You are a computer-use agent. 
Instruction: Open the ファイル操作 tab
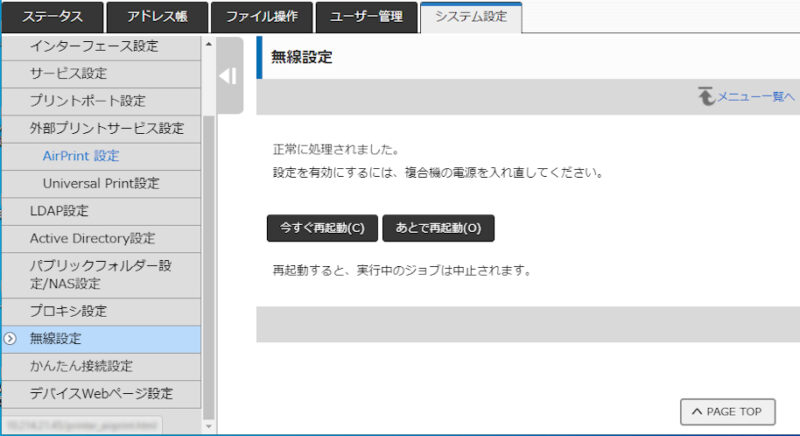(262, 17)
